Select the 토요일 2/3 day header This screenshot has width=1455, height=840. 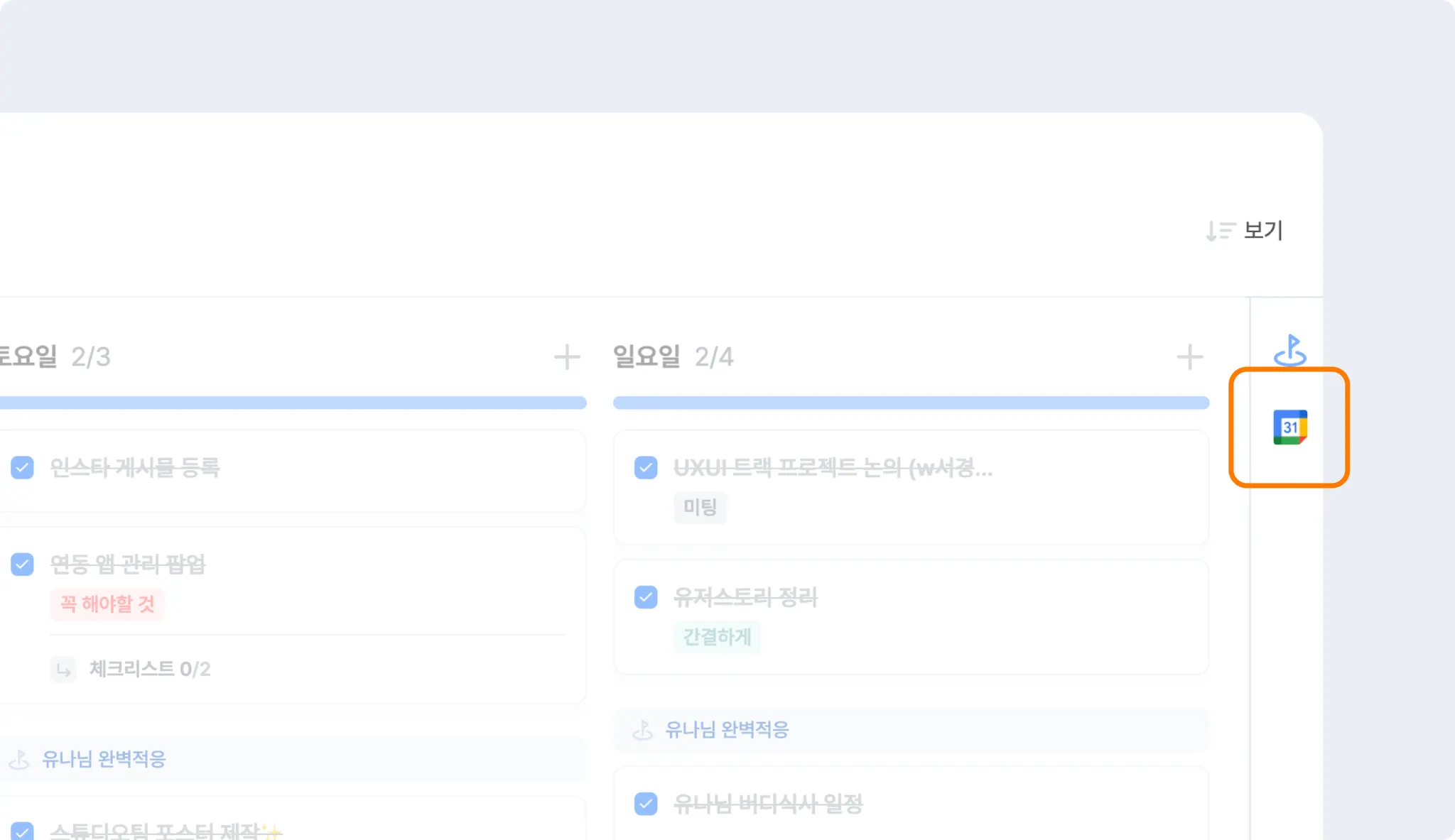[55, 356]
